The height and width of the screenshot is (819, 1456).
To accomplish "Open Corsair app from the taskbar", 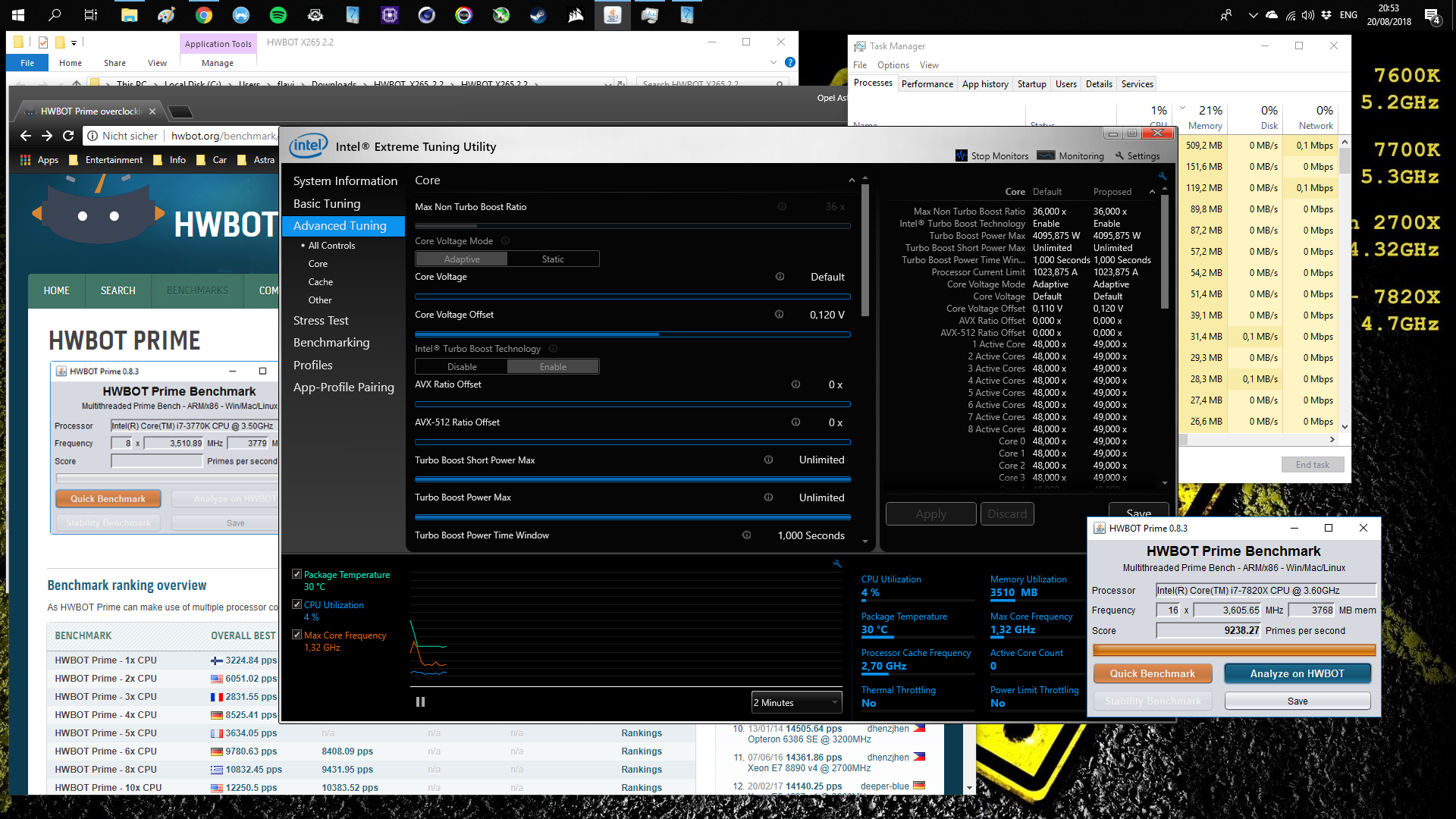I will [576, 14].
